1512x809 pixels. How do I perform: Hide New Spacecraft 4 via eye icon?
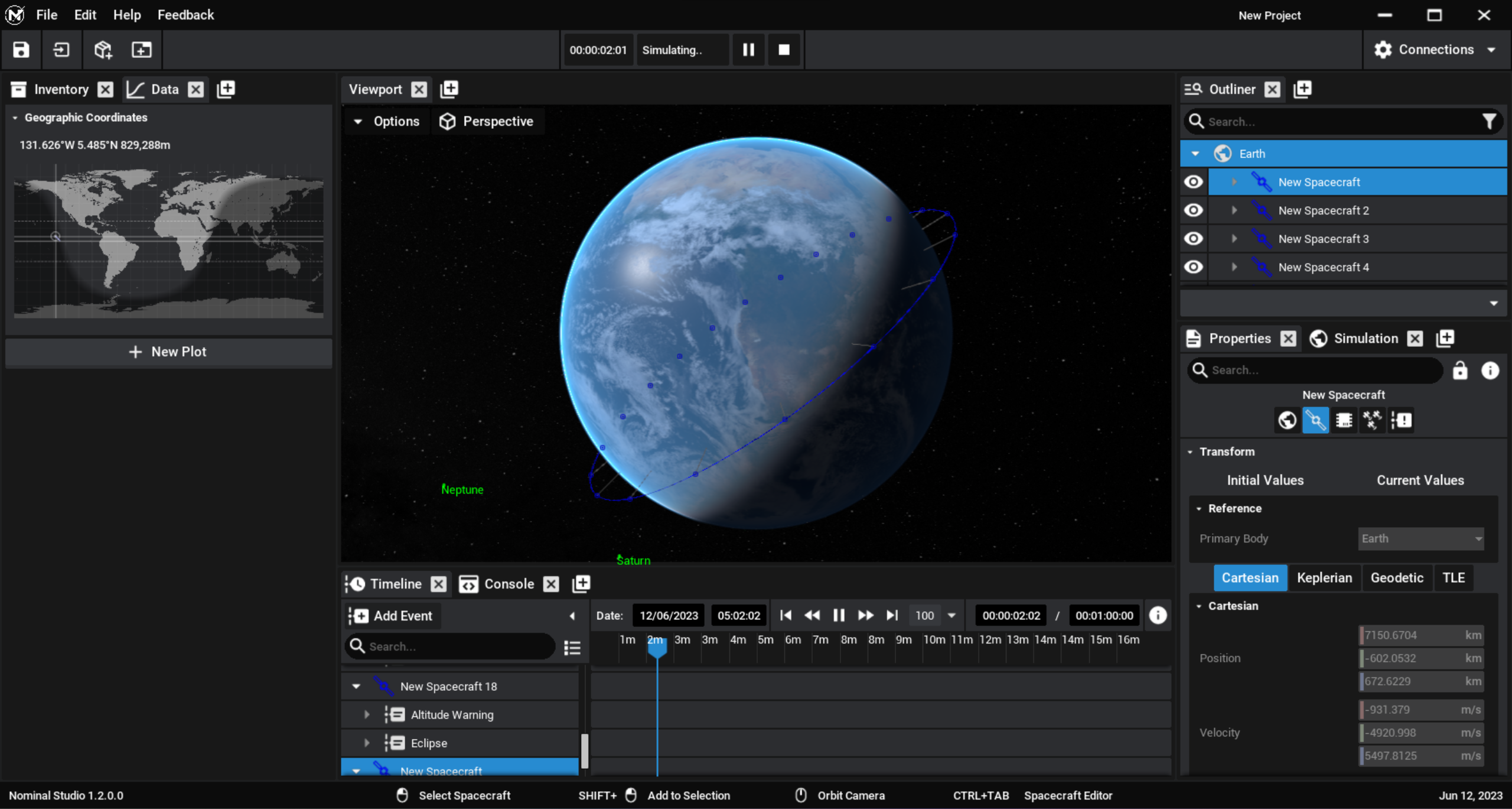pyautogui.click(x=1194, y=267)
